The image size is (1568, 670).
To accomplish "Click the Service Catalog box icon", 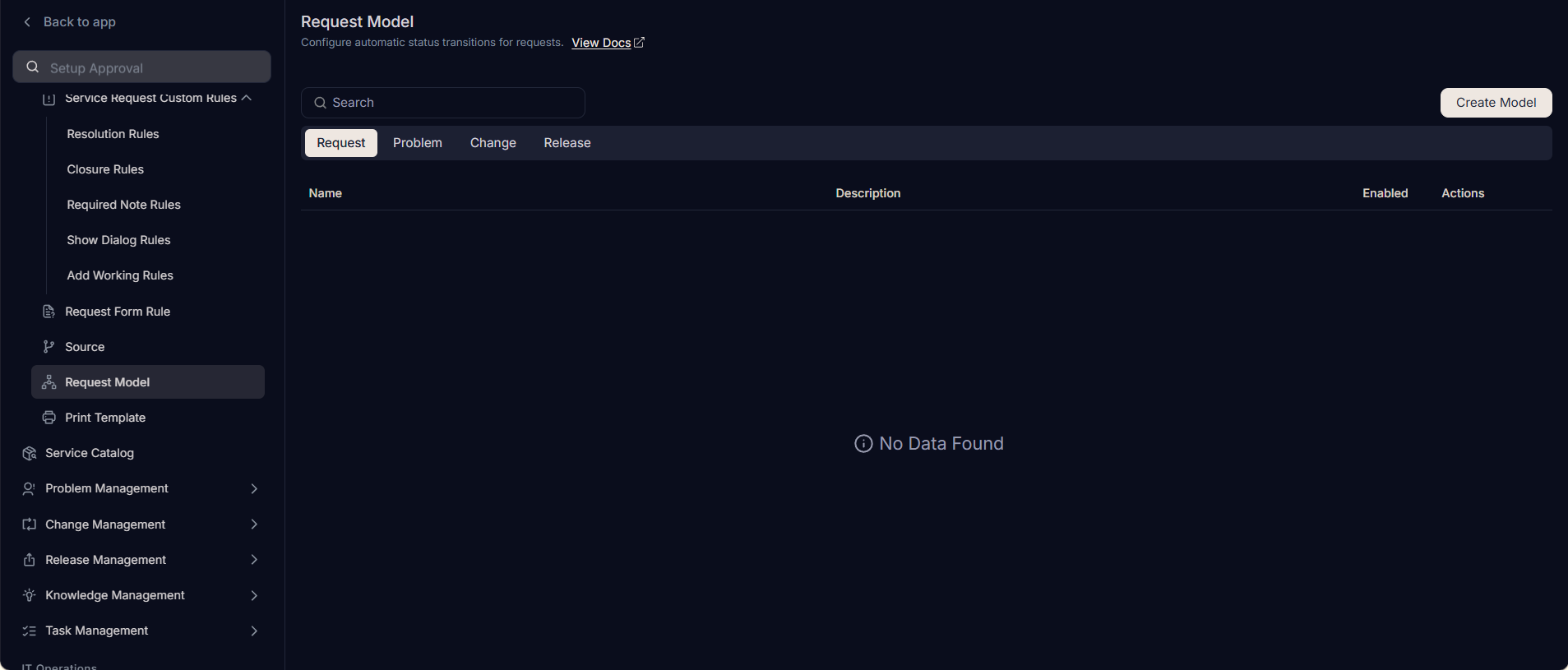I will [29, 453].
